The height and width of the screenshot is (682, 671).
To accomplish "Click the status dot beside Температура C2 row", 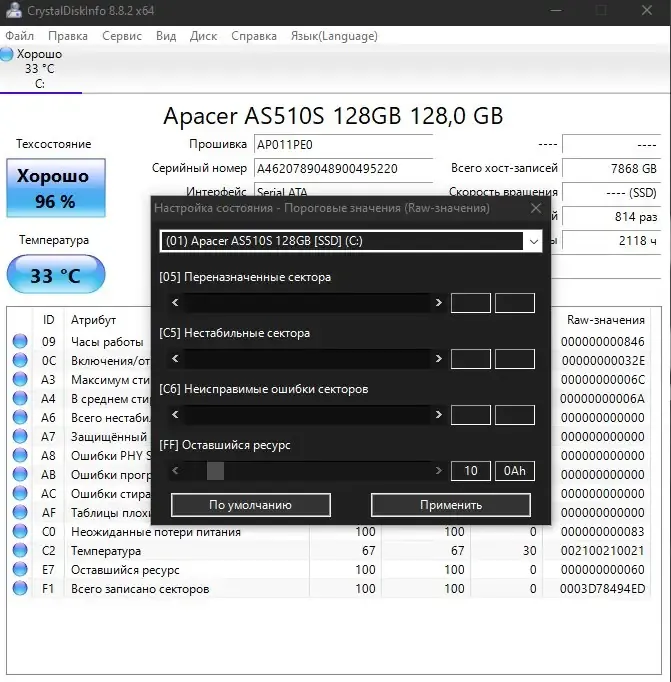I will coord(20,550).
